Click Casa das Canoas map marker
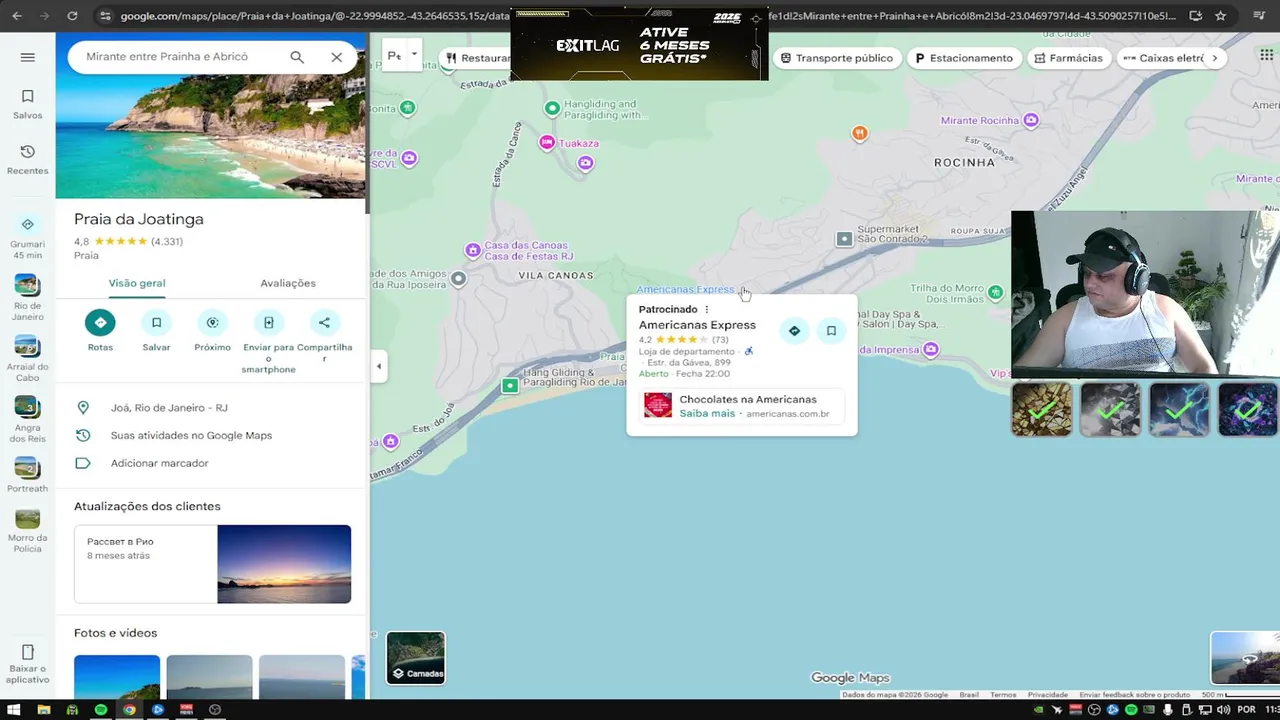The height and width of the screenshot is (720, 1280). coord(473,250)
